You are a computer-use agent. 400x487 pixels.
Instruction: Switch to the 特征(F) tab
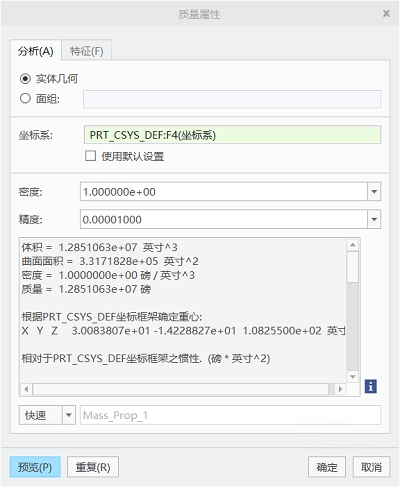pos(86,51)
